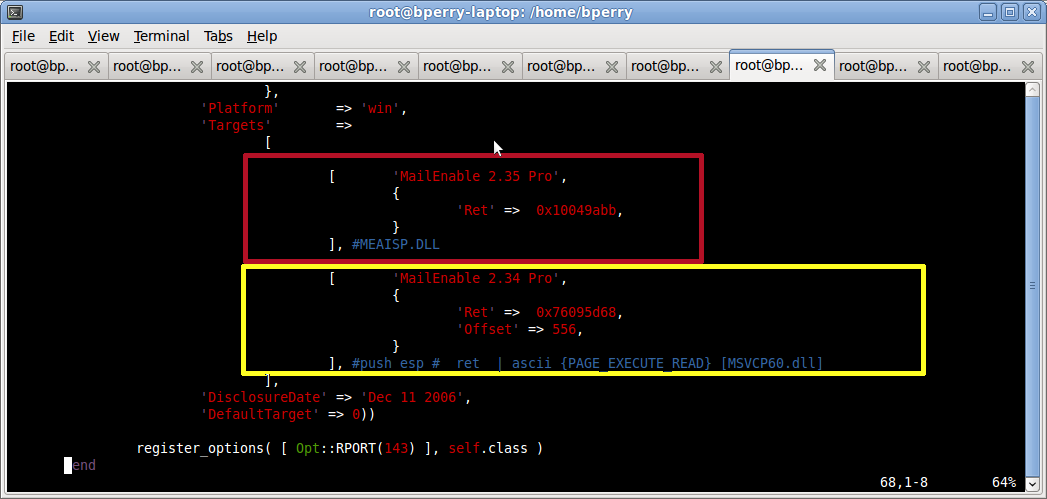Switch to the first terminal tab

(x=55, y=67)
